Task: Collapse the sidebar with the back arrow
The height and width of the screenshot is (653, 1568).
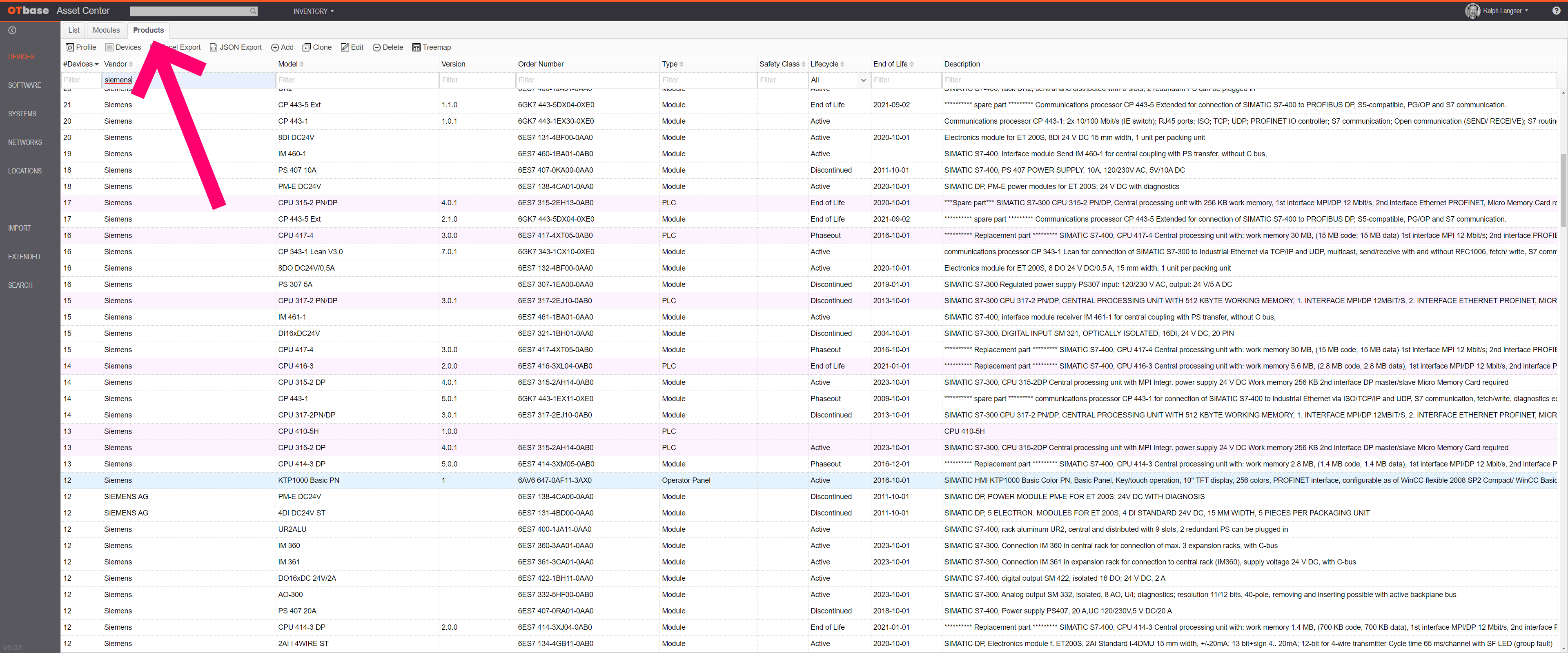Action: tap(12, 31)
